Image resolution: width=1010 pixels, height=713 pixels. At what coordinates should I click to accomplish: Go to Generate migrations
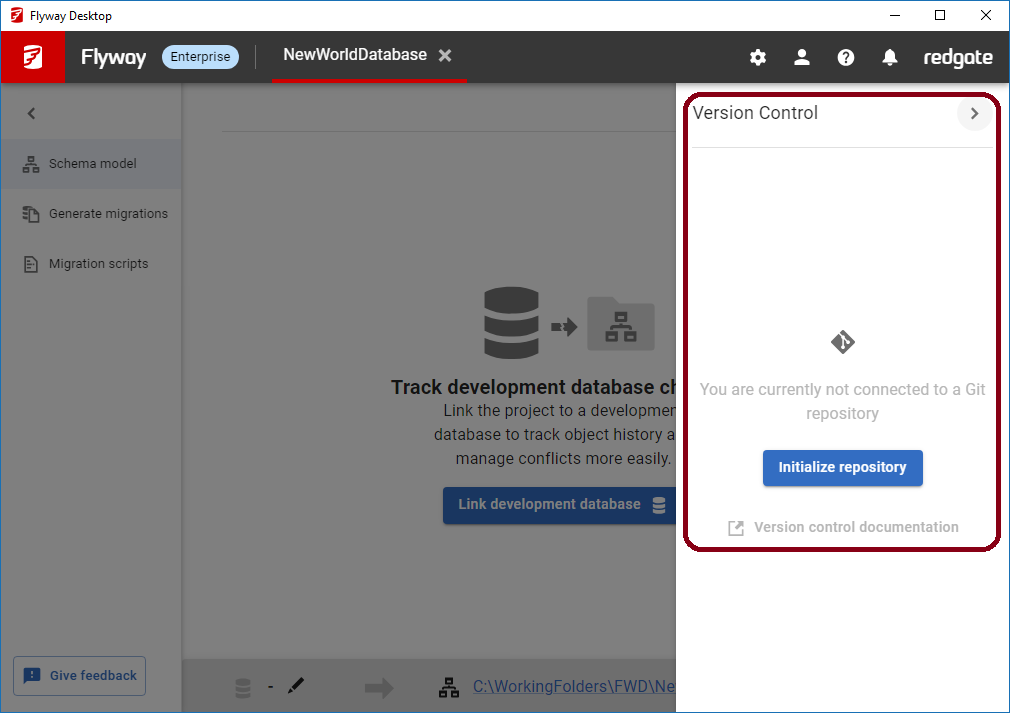pos(108,214)
